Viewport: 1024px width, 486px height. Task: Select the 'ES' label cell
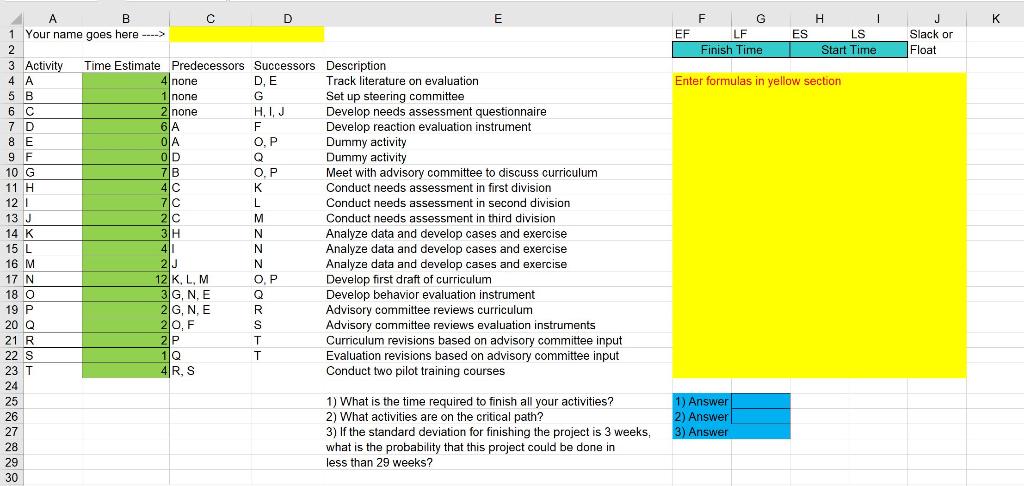(x=820, y=34)
